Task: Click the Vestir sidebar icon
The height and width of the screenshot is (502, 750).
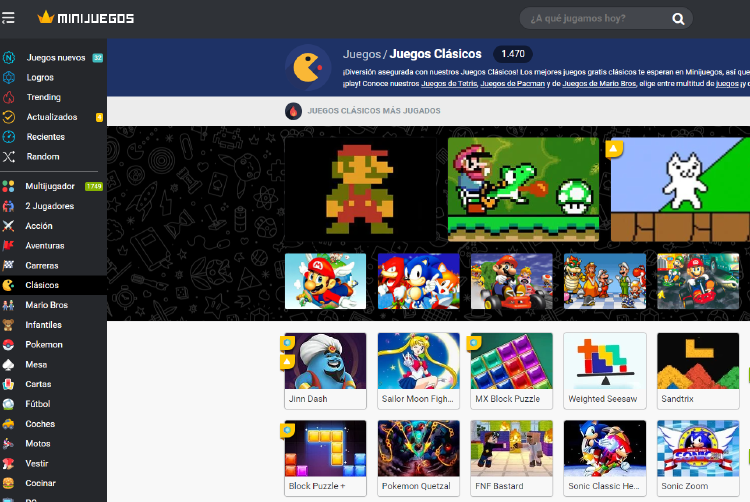Action: (x=9, y=464)
